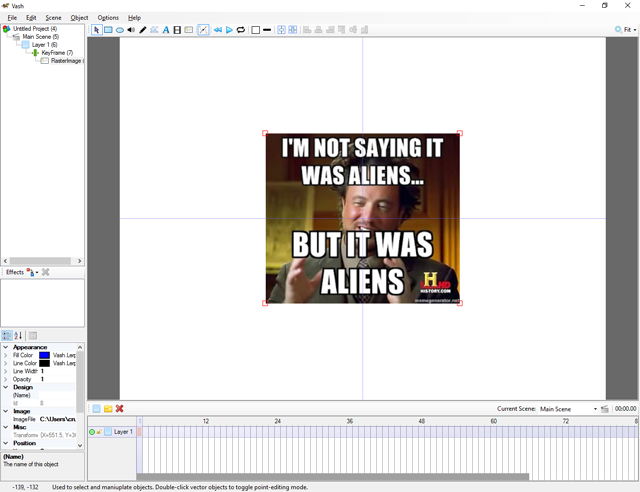Pick the Text tool with letter A
Screen dimensions: 640x492
click(x=166, y=30)
